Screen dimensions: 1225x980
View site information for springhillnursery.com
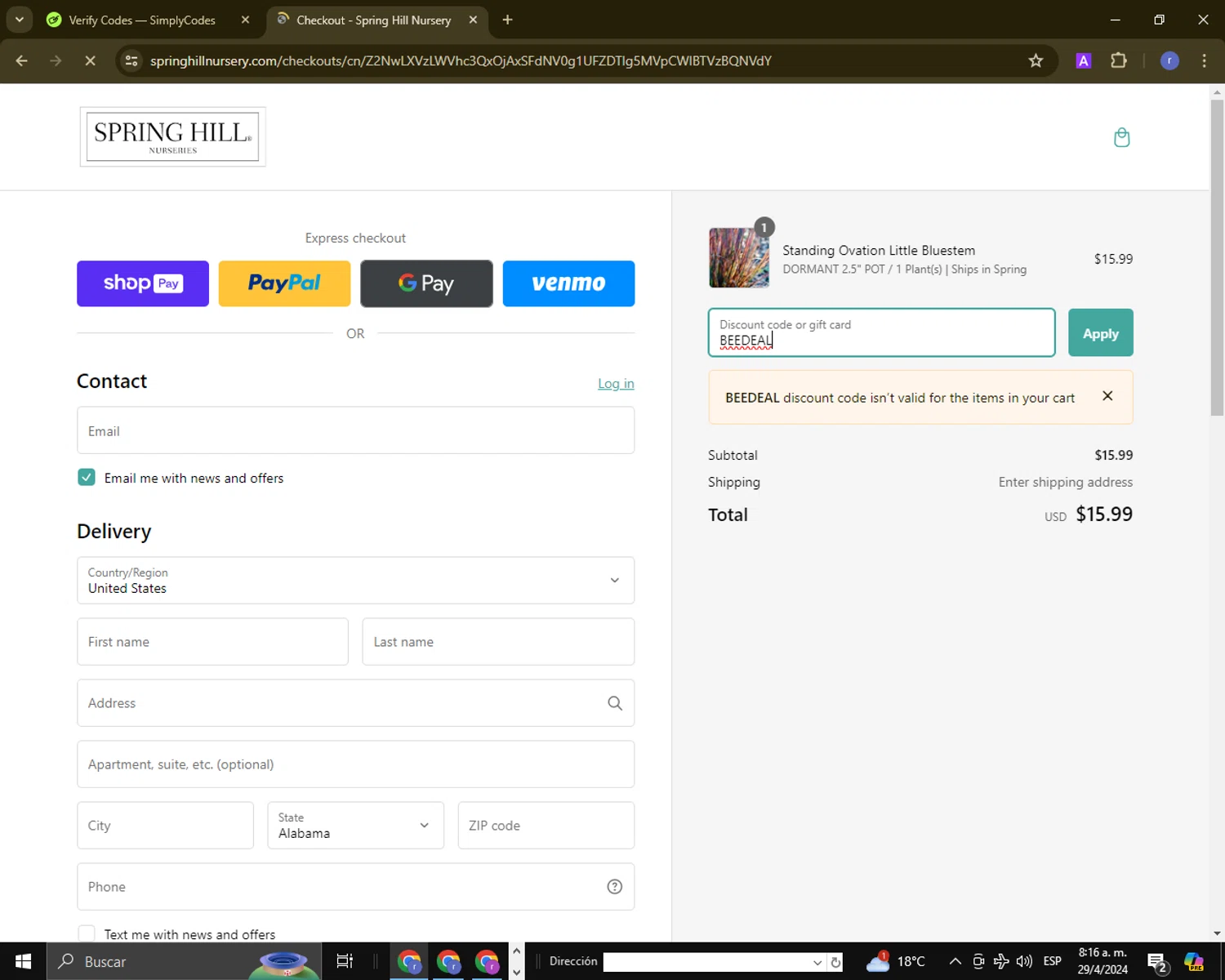pyautogui.click(x=131, y=60)
